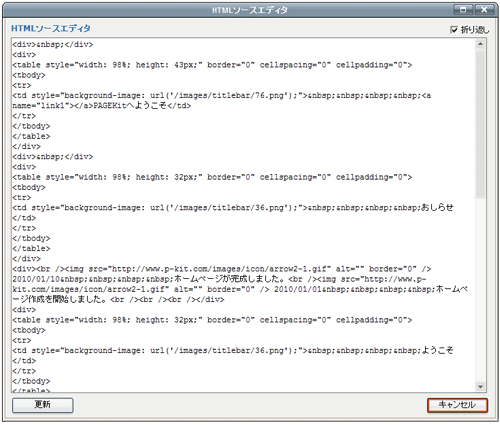Click the キャンセル cancel button

[x=457, y=405]
